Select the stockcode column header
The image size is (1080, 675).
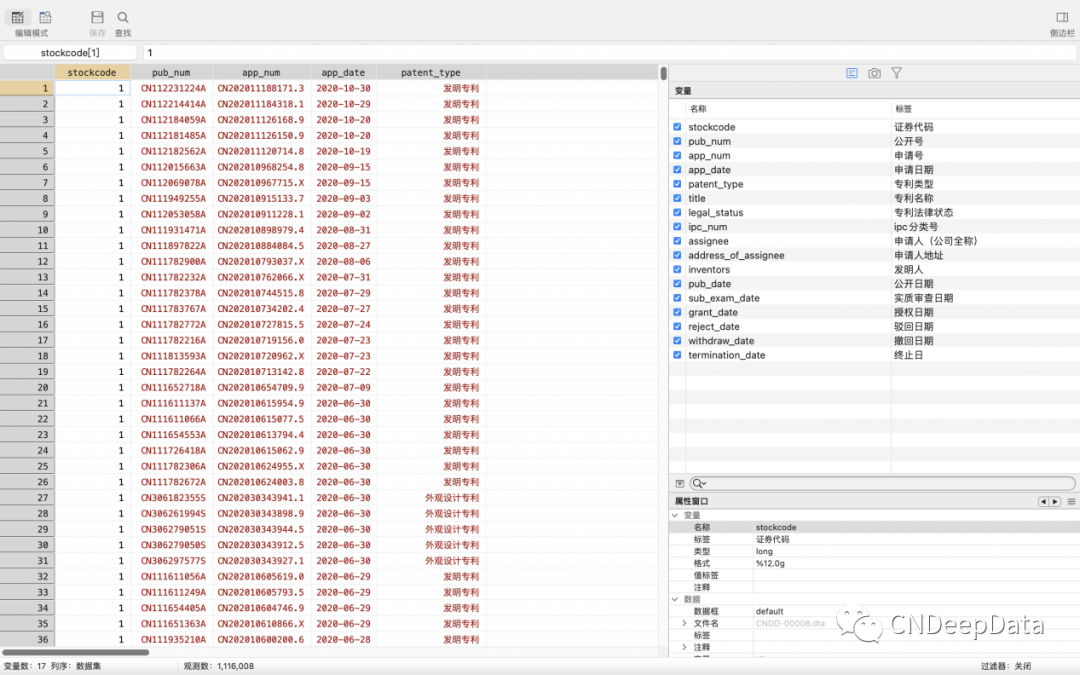coord(92,72)
